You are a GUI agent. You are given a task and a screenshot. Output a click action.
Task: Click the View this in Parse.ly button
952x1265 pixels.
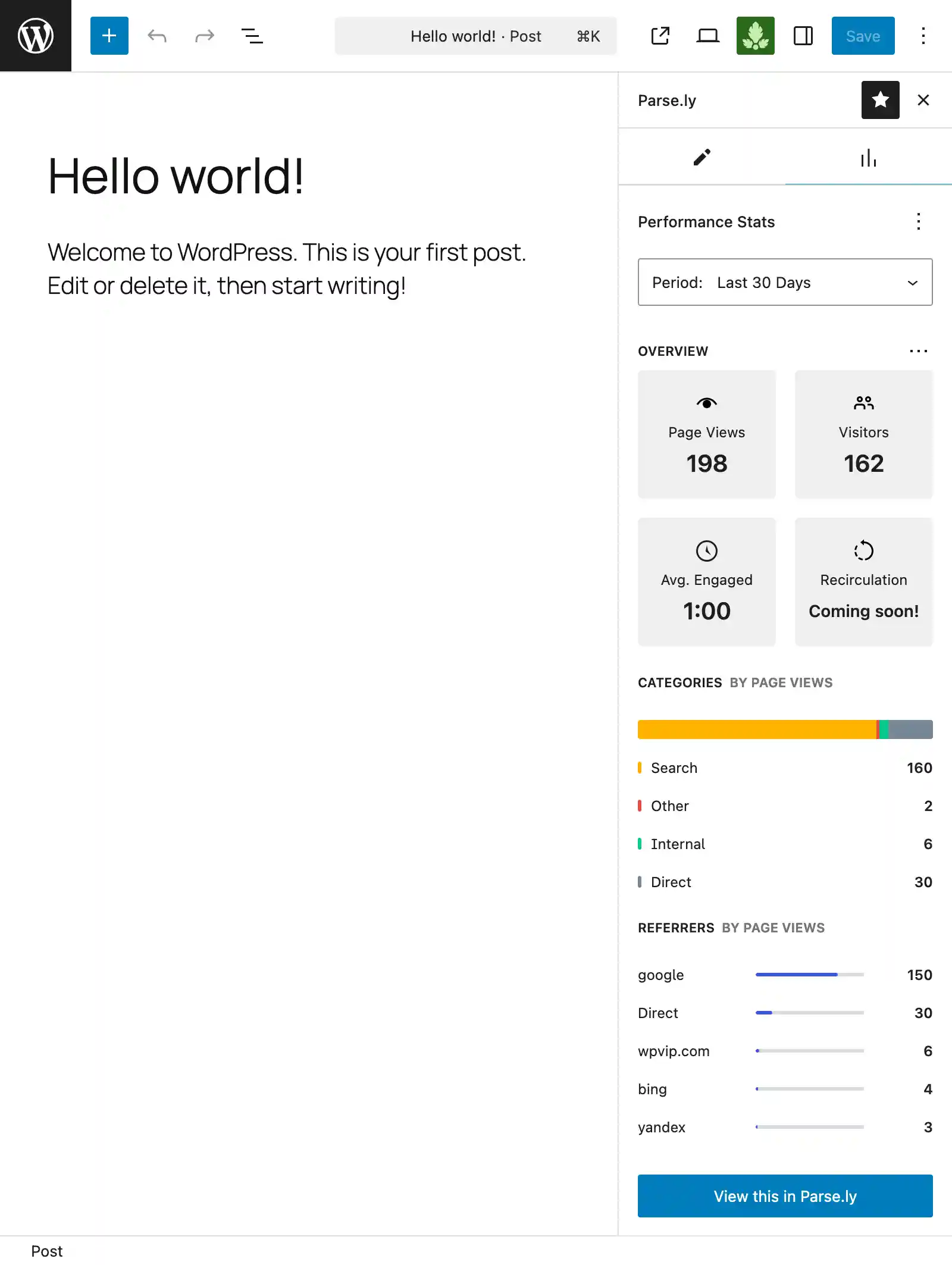tap(785, 1196)
